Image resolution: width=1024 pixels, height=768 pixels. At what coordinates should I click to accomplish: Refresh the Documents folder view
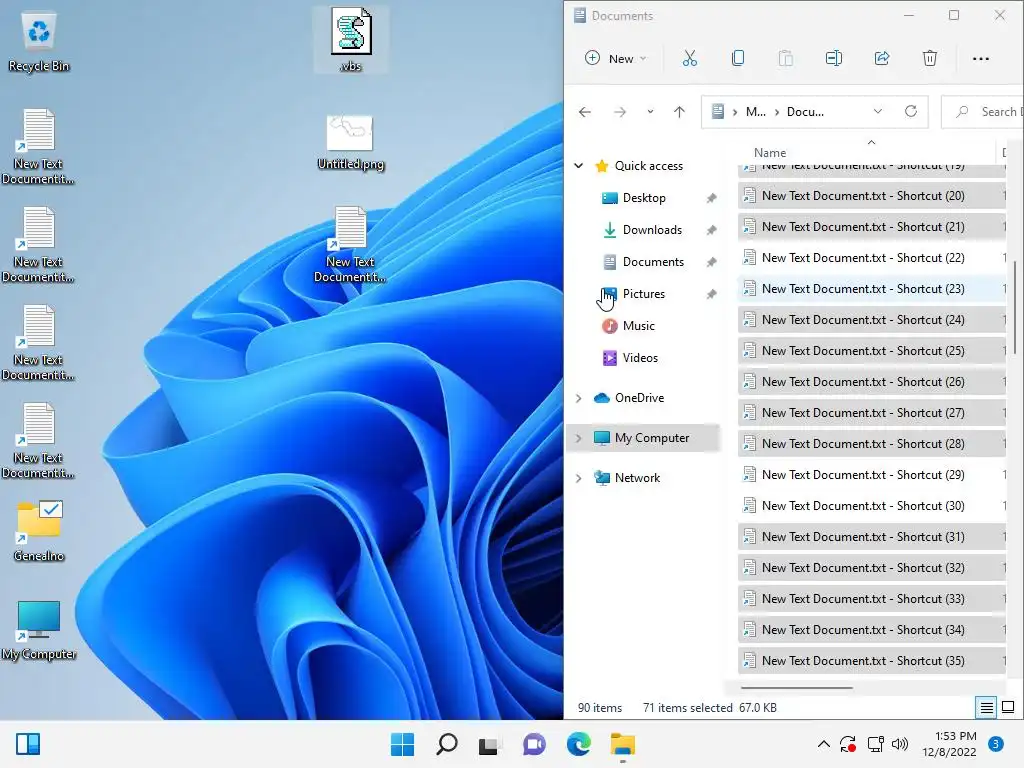(x=911, y=112)
